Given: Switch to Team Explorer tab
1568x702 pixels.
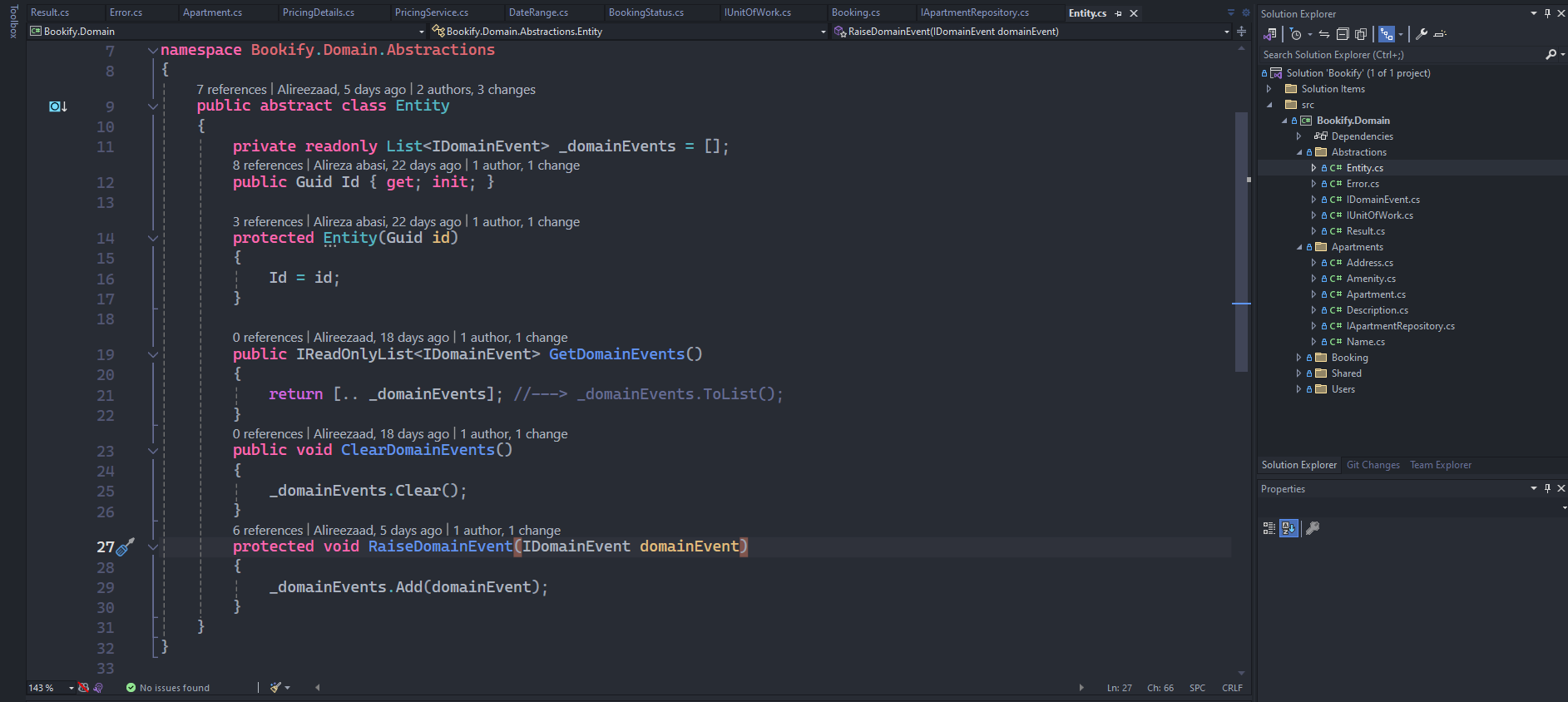Looking at the screenshot, I should pyautogui.click(x=1441, y=465).
